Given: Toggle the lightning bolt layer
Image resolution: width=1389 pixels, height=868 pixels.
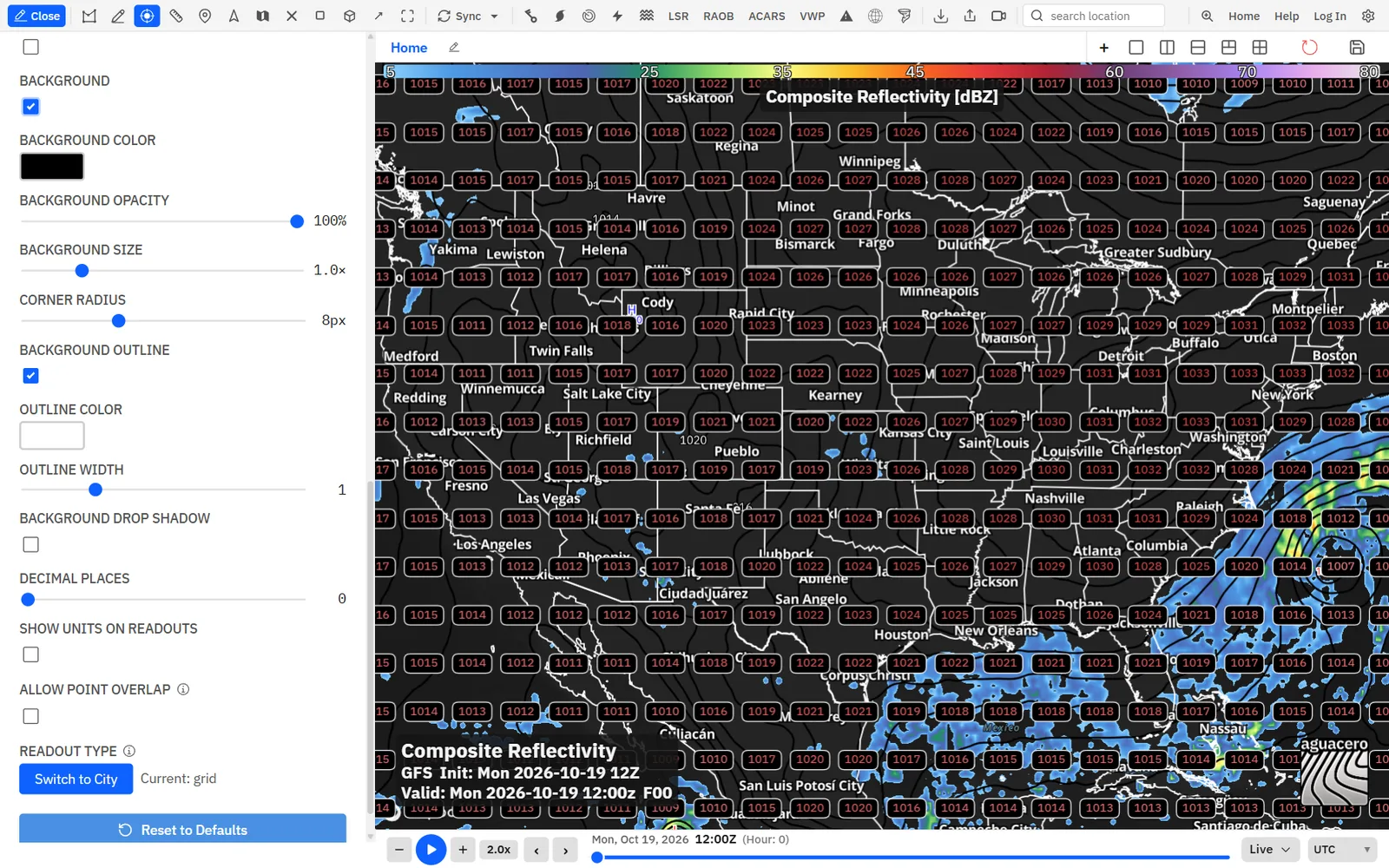Looking at the screenshot, I should 617,16.
